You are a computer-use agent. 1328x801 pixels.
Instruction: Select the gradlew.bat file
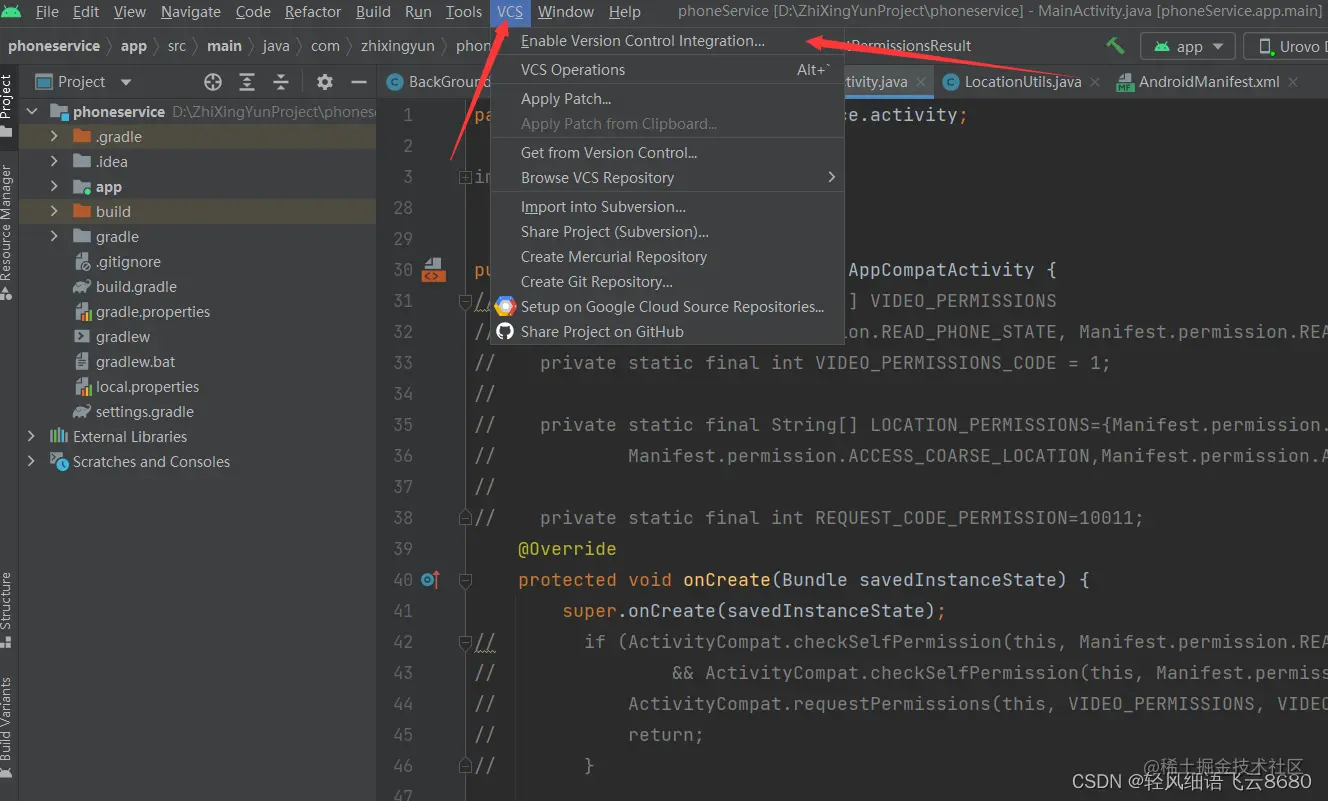pos(135,362)
